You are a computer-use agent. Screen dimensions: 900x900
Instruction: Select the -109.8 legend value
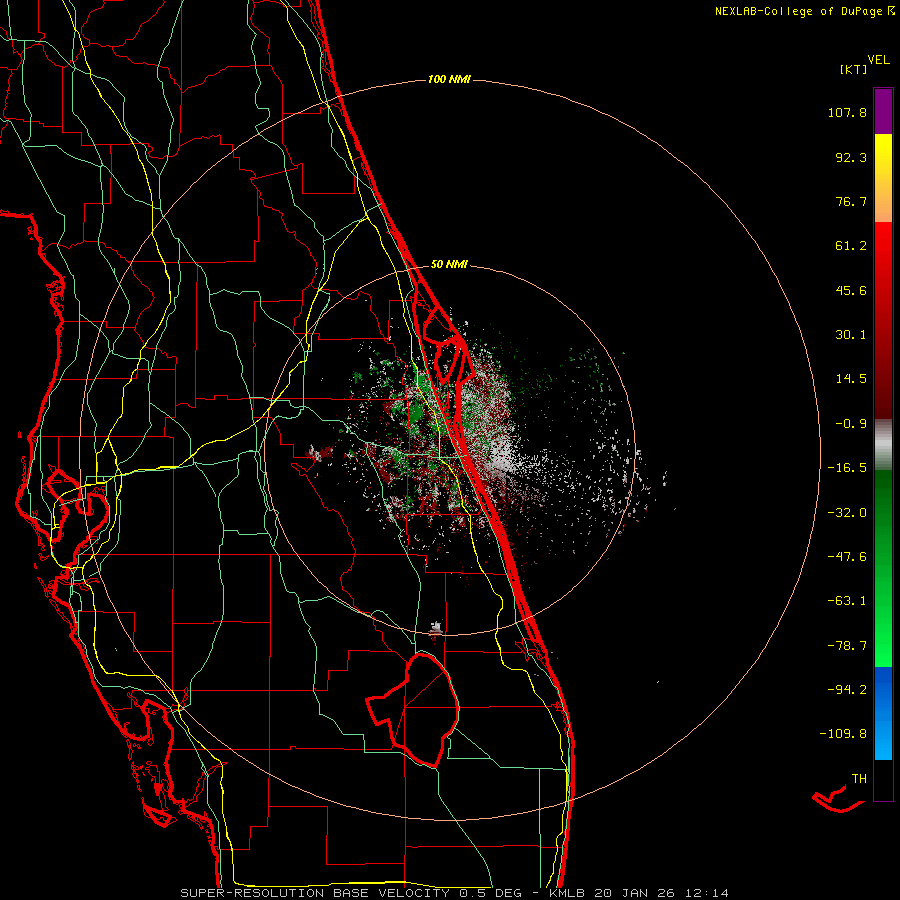(843, 734)
